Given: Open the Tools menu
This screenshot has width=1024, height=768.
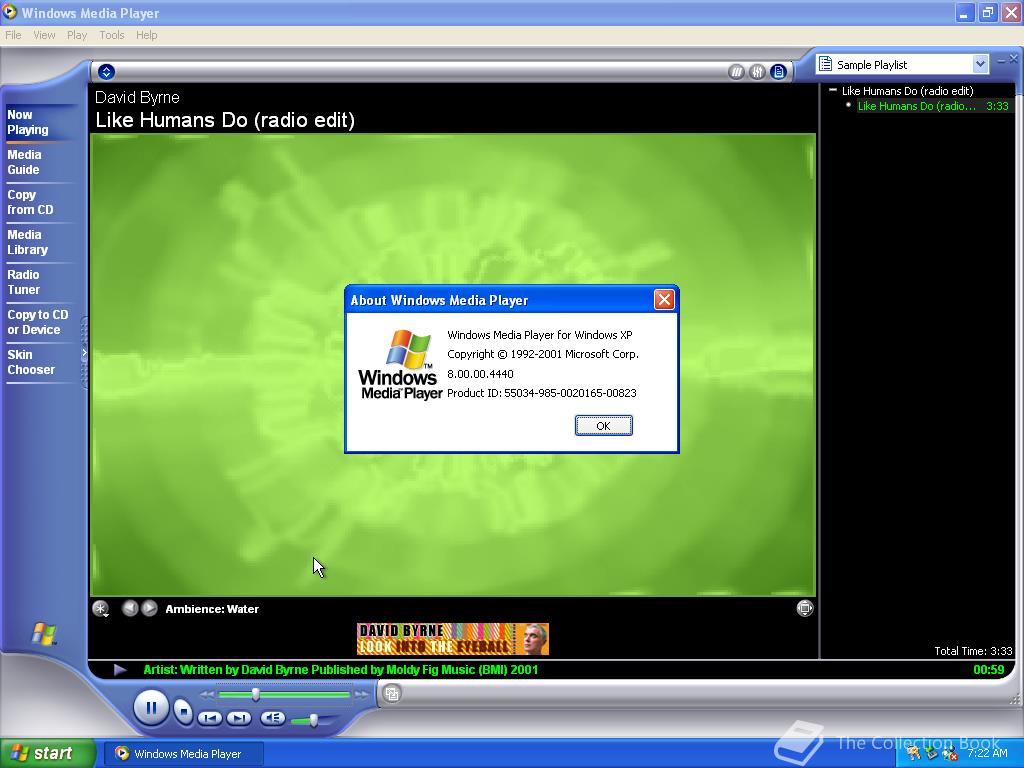Looking at the screenshot, I should (112, 35).
